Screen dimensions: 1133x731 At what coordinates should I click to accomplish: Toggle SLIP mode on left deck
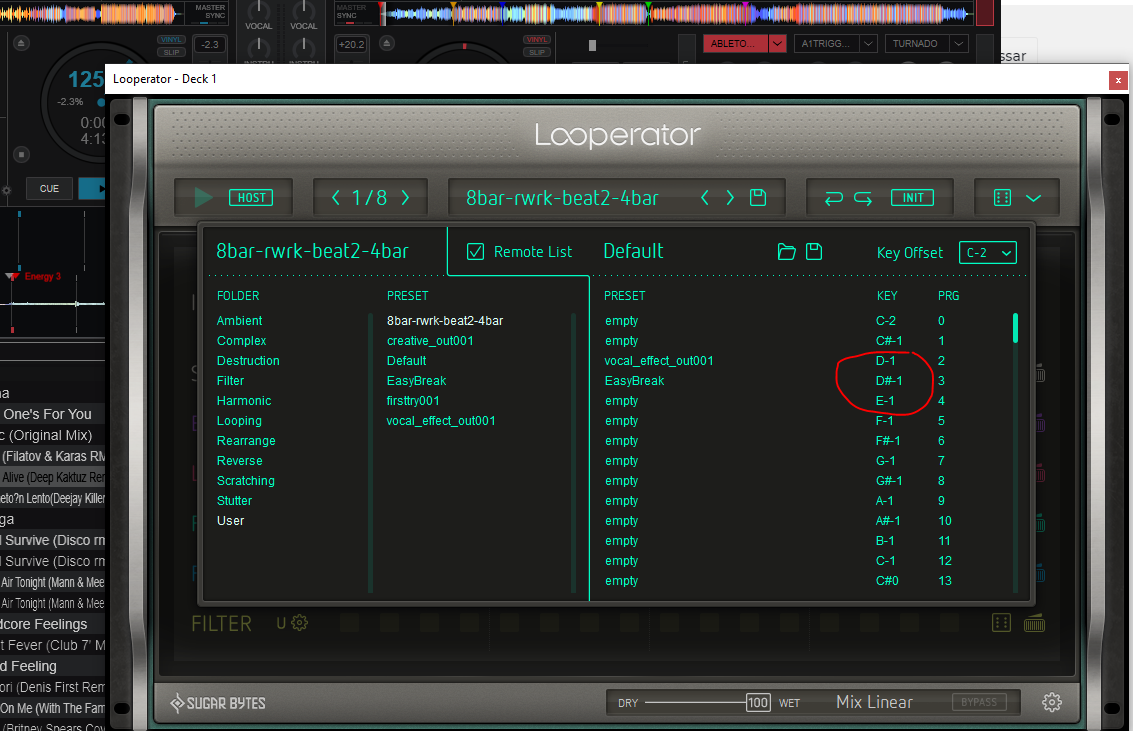coord(171,52)
